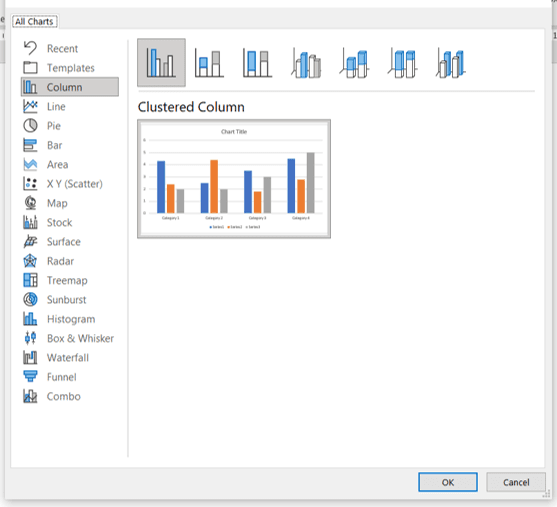Choose the 3-D 100% Stacked Column icon

[x=402, y=63]
